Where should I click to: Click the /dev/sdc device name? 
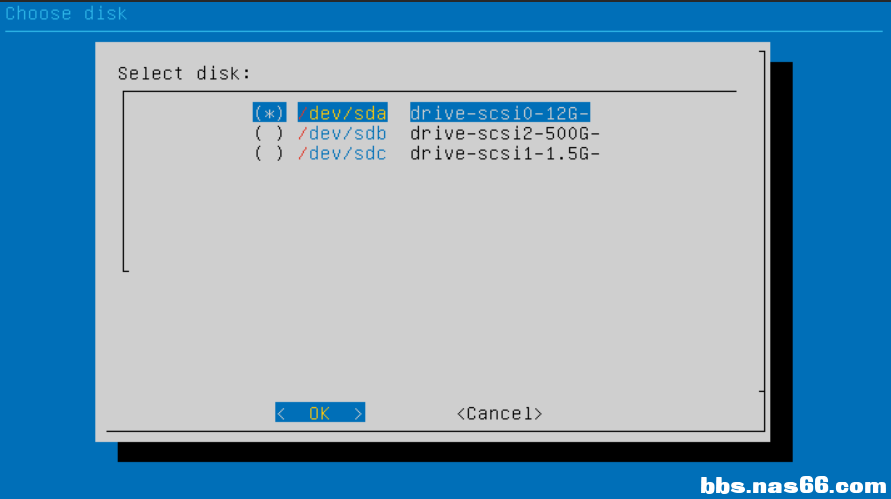(x=342, y=153)
